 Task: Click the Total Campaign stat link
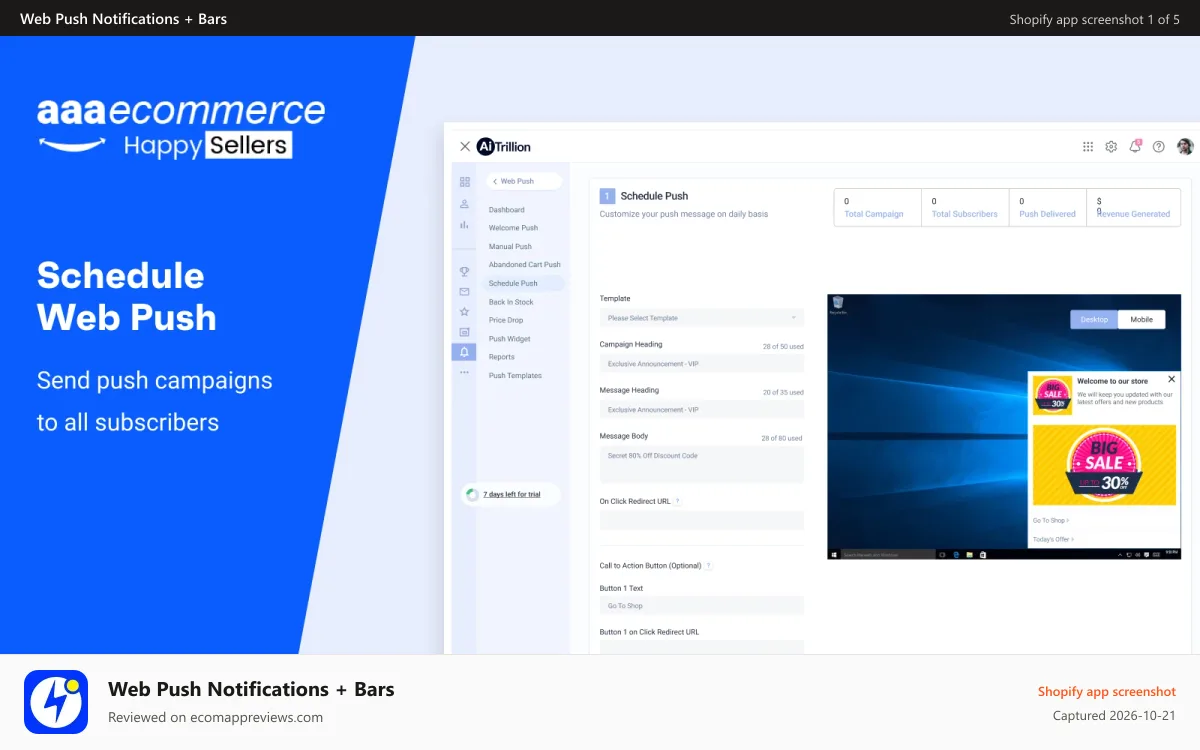874,214
